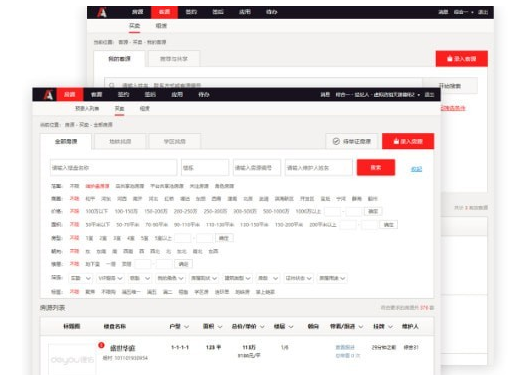This screenshot has height=375, width=508.
Task: Focus the 请输入楼盘名称 input field
Action: [x=113, y=168]
